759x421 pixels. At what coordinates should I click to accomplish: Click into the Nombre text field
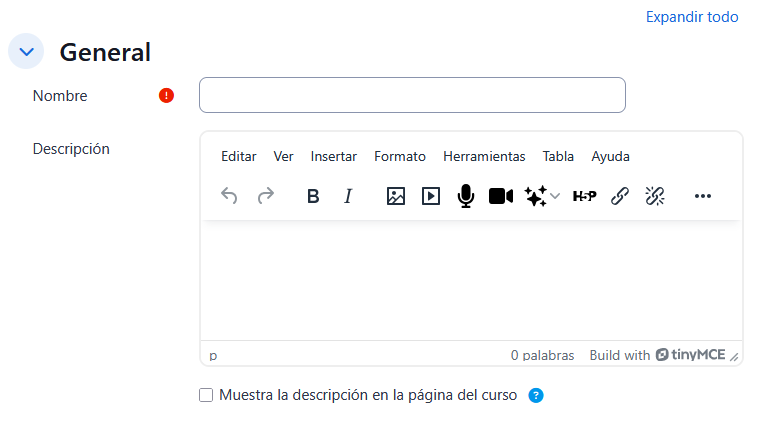[412, 96]
